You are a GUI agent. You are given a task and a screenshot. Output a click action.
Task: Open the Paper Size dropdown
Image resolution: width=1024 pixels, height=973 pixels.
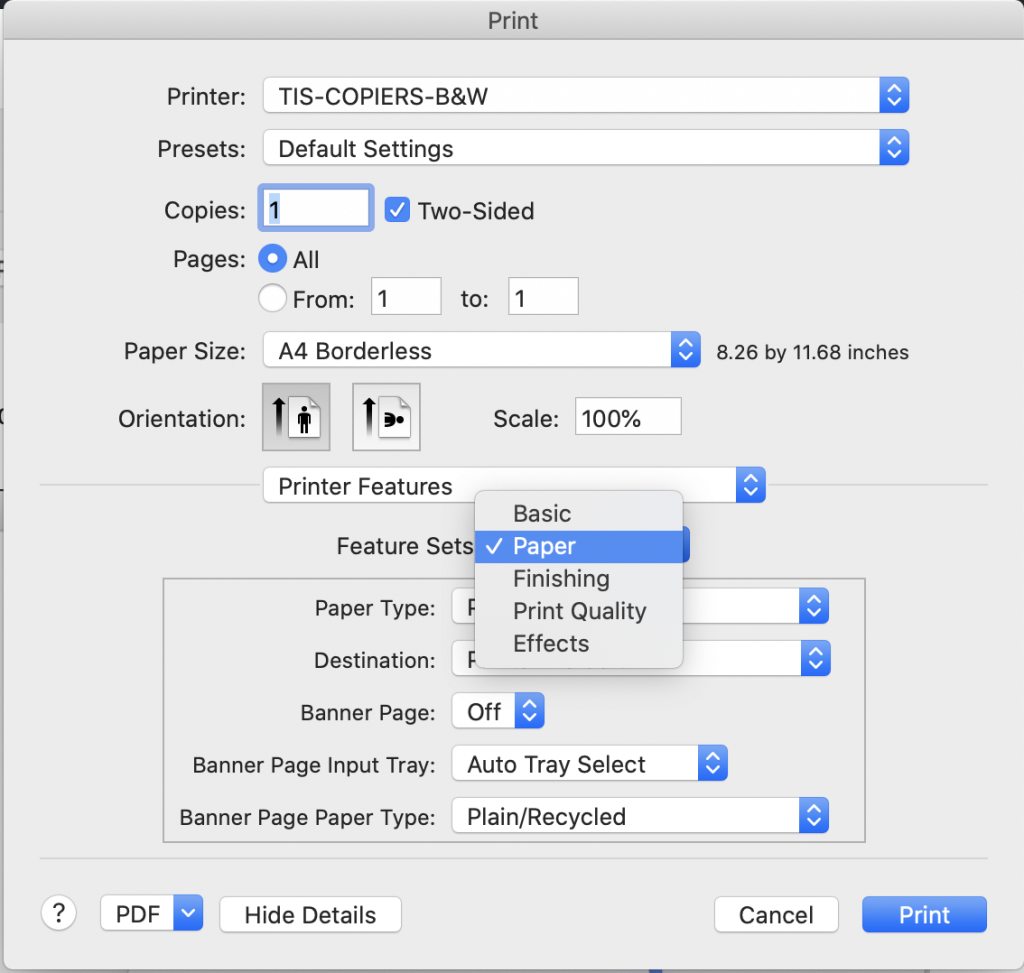[x=481, y=351]
